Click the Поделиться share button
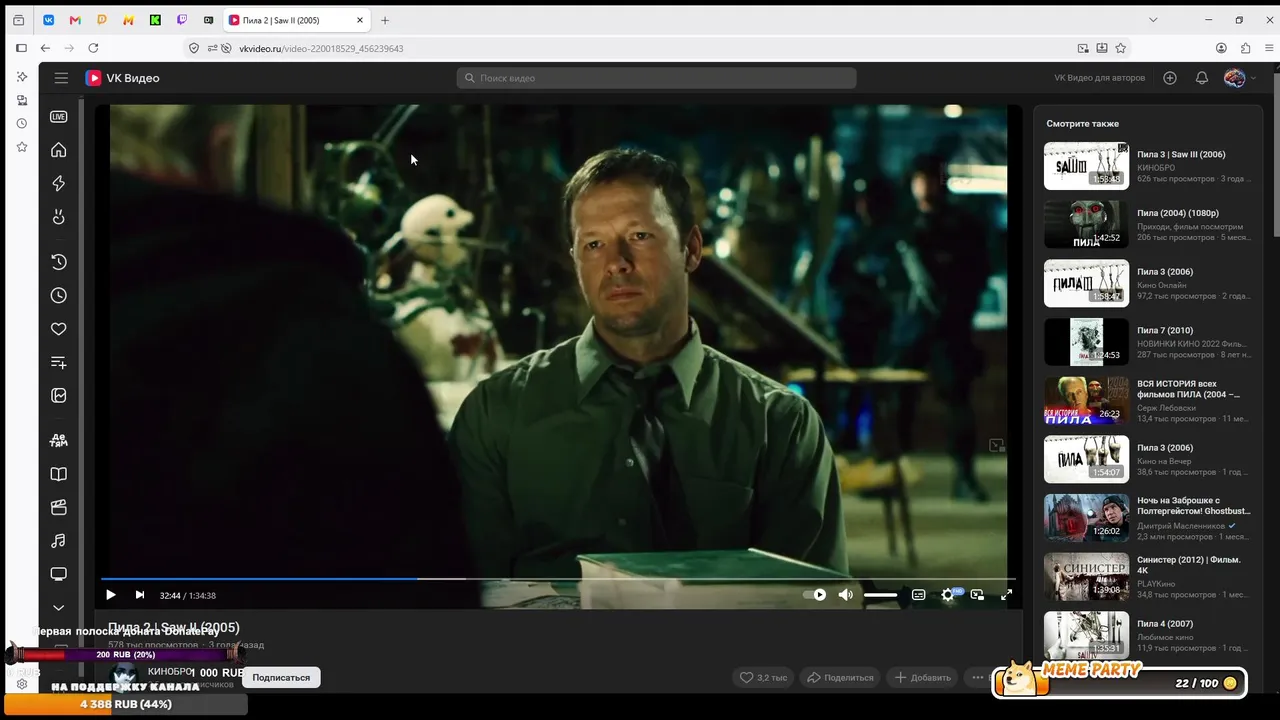This screenshot has height=720, width=1280. pyautogui.click(x=840, y=677)
